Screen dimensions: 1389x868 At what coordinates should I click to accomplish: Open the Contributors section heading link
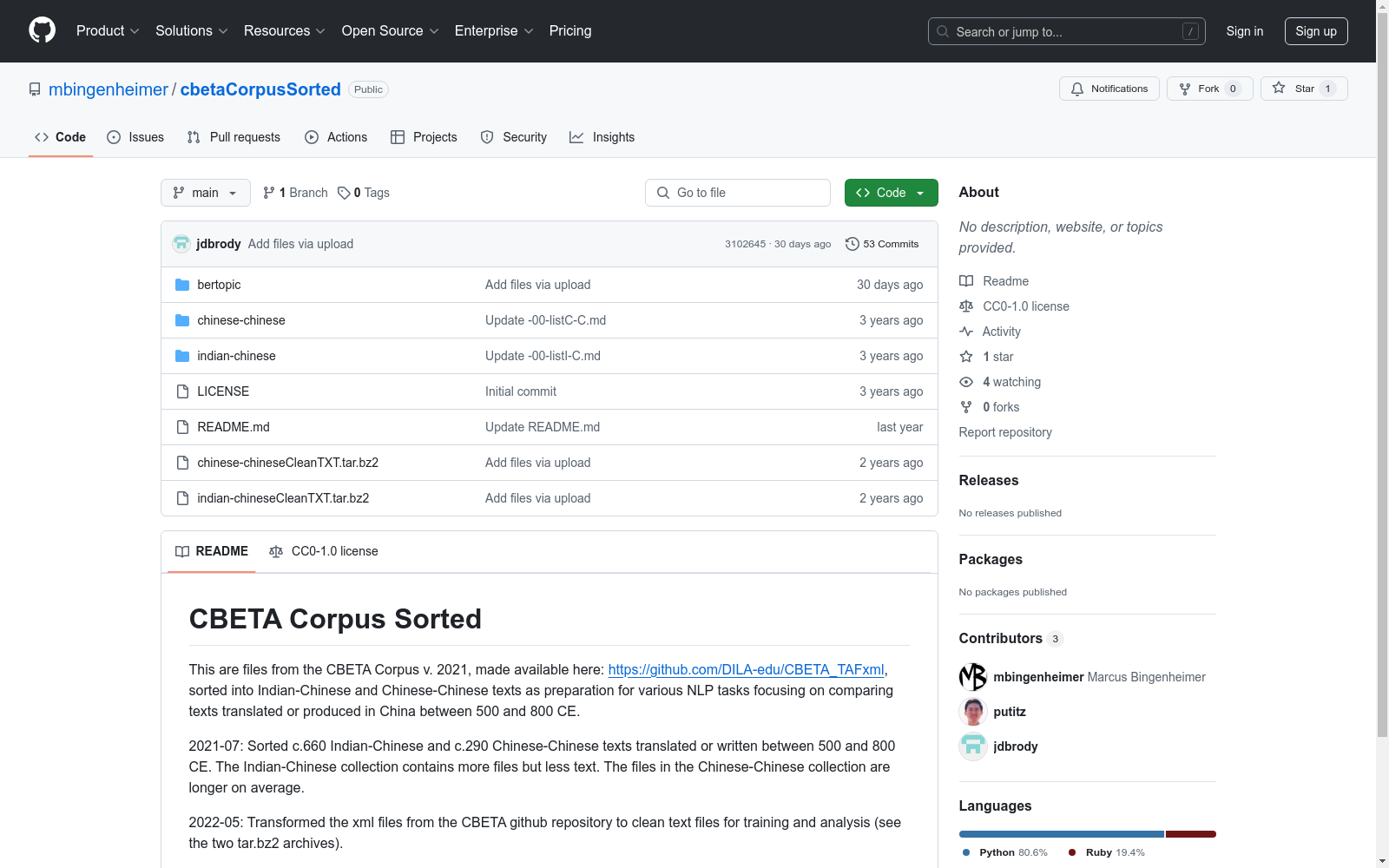click(1010, 638)
